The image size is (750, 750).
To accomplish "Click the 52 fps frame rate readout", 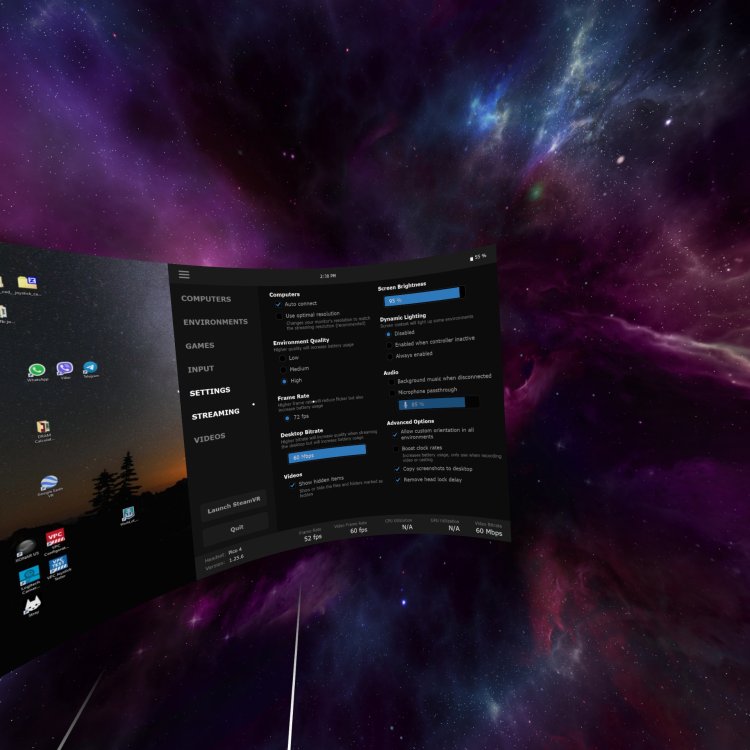I will click(x=313, y=538).
